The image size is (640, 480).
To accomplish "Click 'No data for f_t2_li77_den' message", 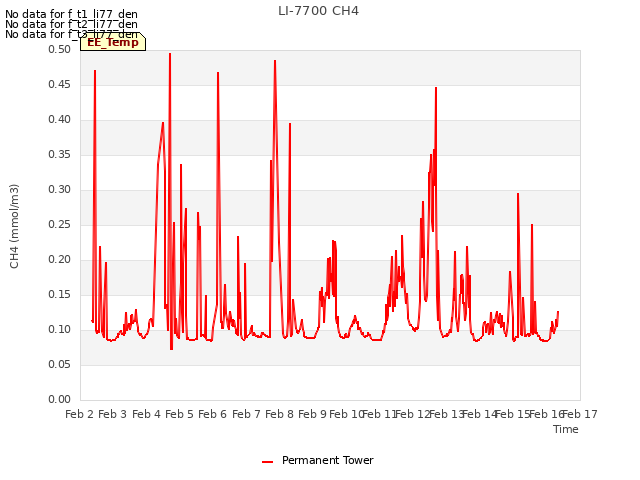I will click(x=71, y=24).
